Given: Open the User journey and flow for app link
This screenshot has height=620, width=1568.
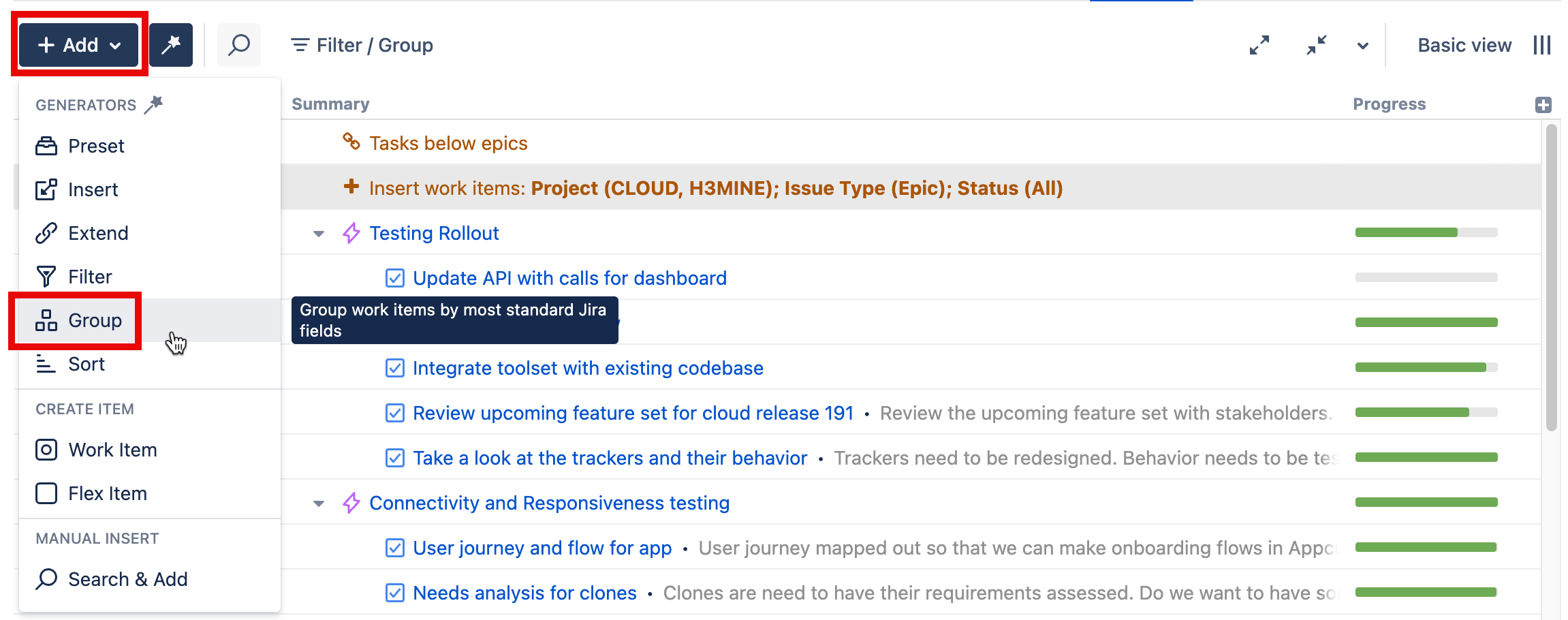Looking at the screenshot, I should [542, 548].
